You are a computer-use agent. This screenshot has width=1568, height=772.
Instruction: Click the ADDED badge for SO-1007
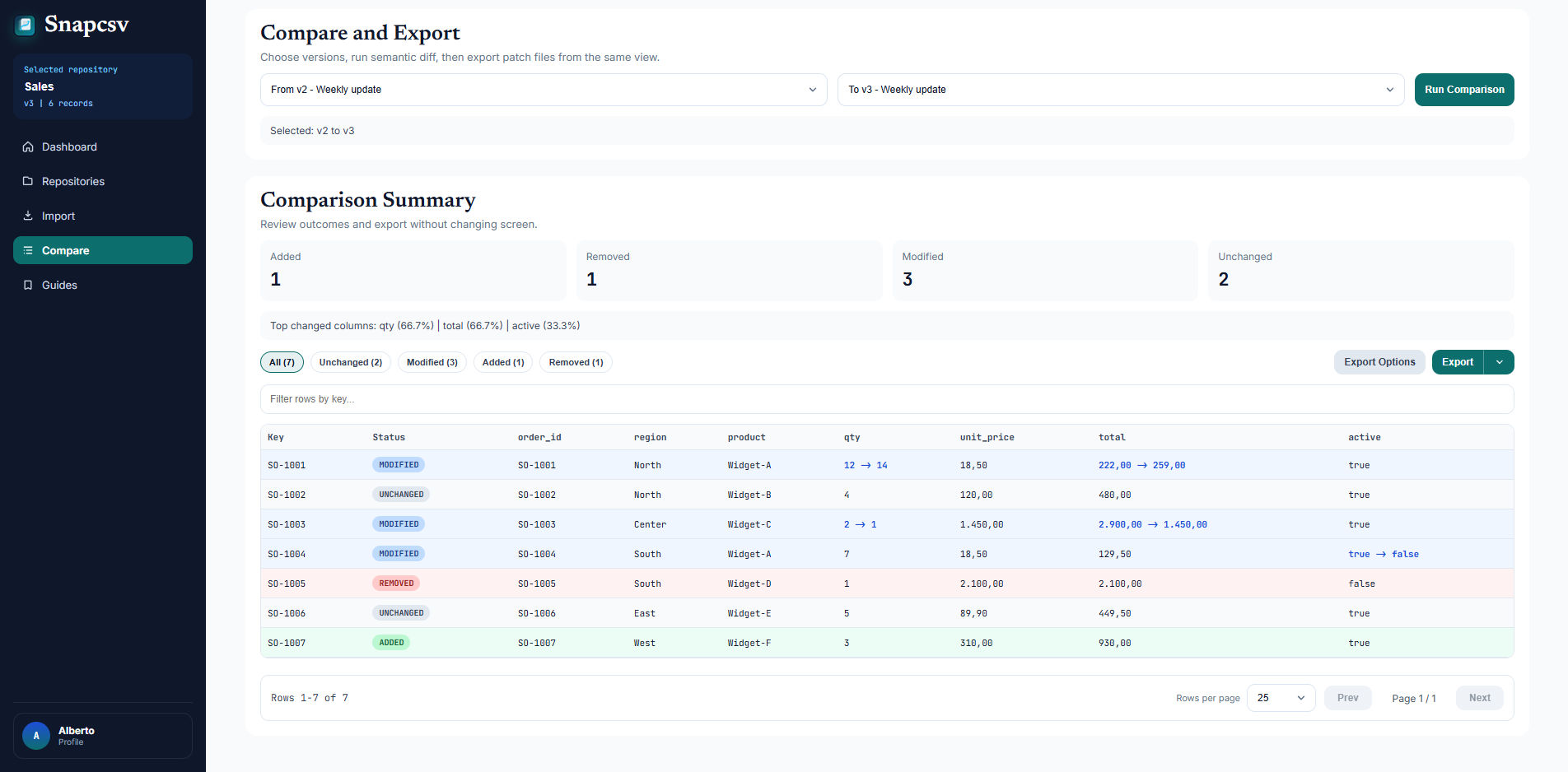click(391, 643)
